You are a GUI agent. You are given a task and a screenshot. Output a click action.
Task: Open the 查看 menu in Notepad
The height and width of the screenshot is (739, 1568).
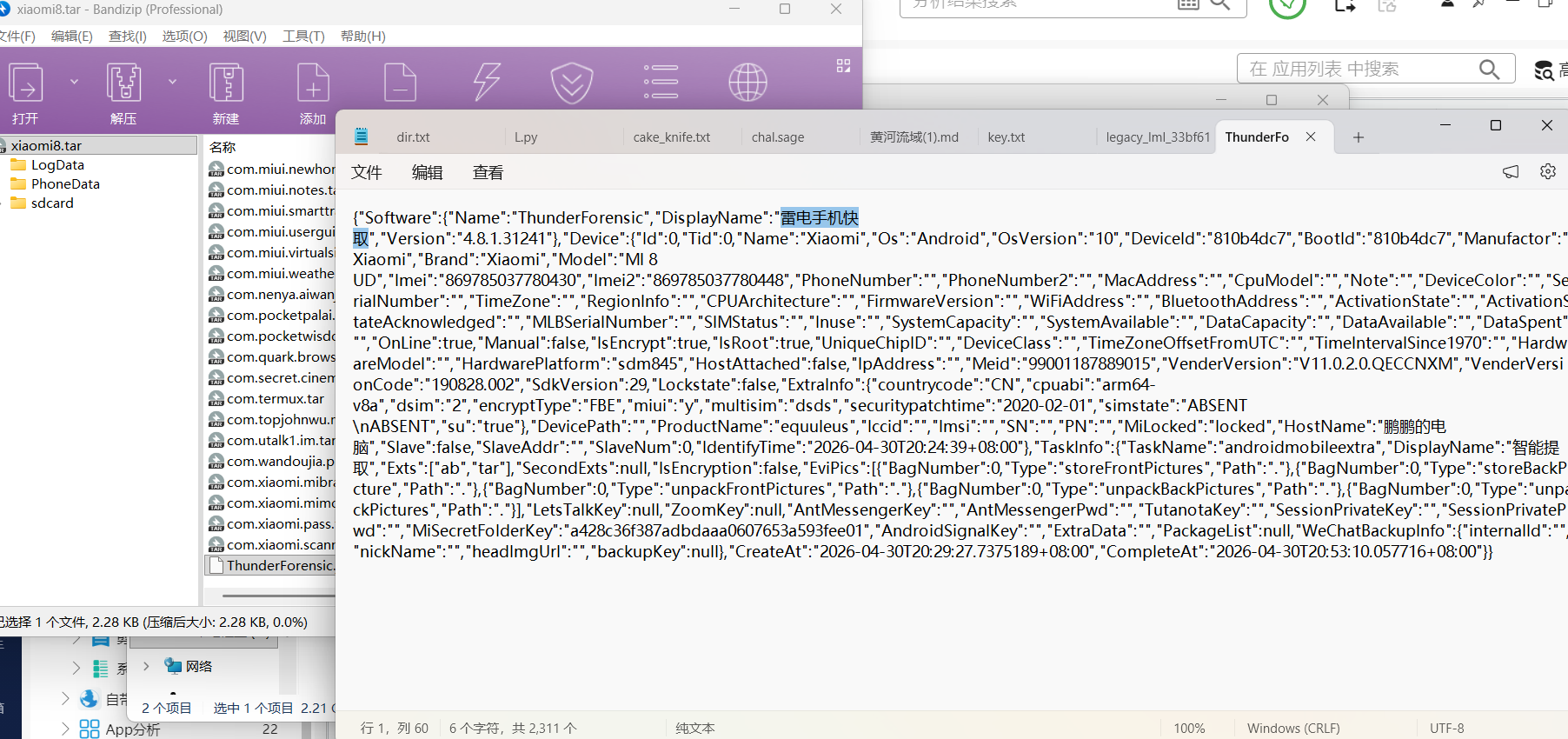[488, 172]
